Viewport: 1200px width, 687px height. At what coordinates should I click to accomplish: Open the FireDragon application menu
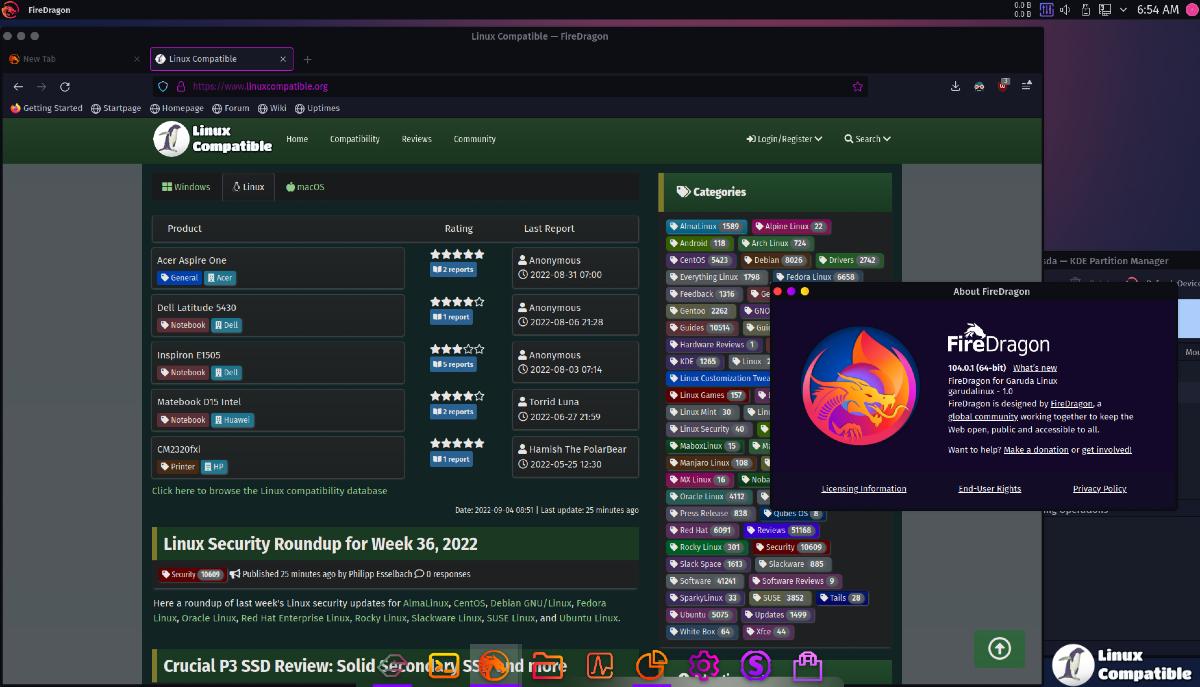(x=1027, y=87)
